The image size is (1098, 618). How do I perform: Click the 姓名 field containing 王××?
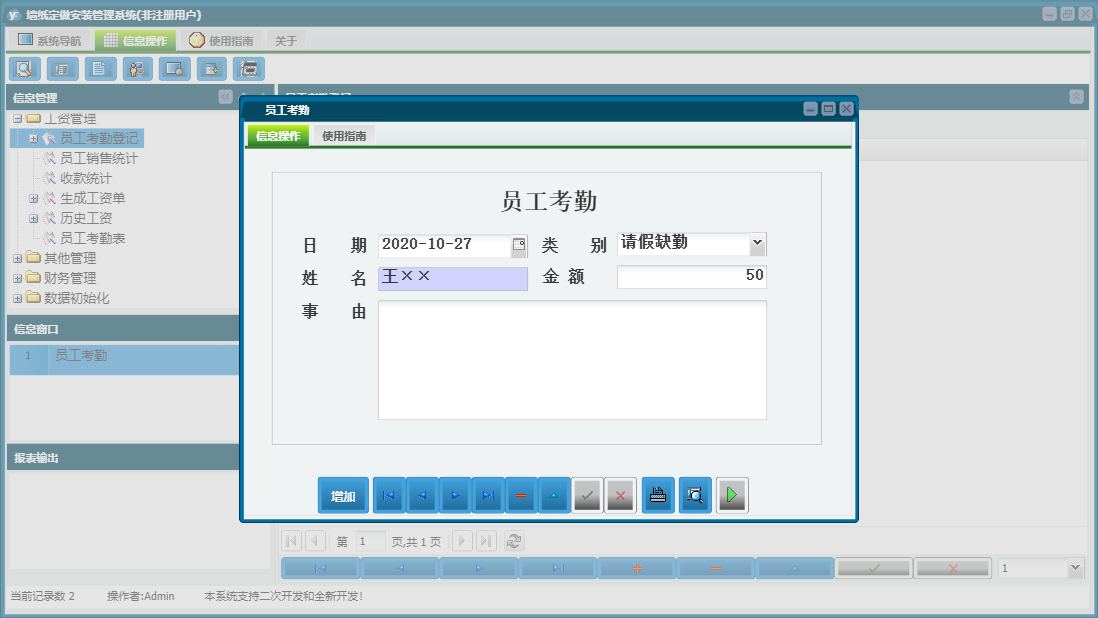453,278
